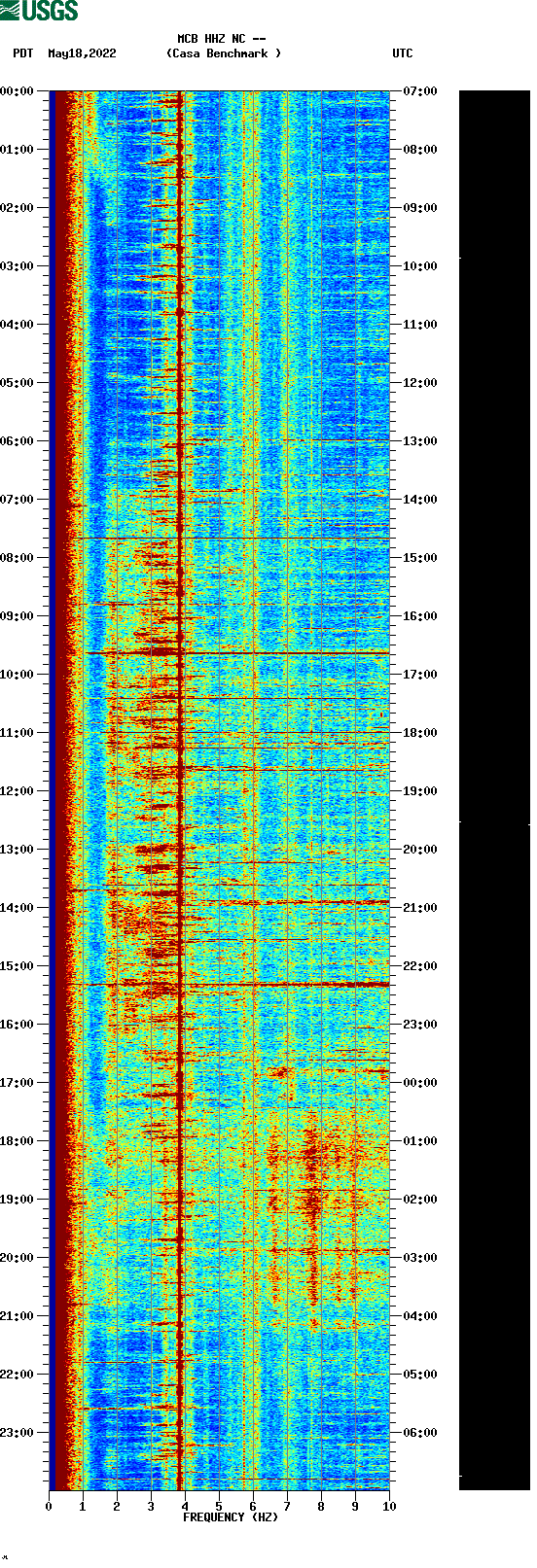This screenshot has width=537, height=1568.
Task: Click the '4' frequency axis tick label
Action: pyautogui.click(x=185, y=1507)
